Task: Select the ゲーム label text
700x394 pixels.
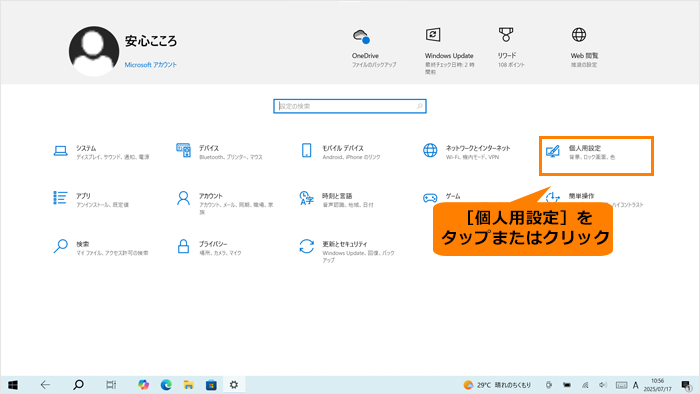Action: [x=453, y=196]
